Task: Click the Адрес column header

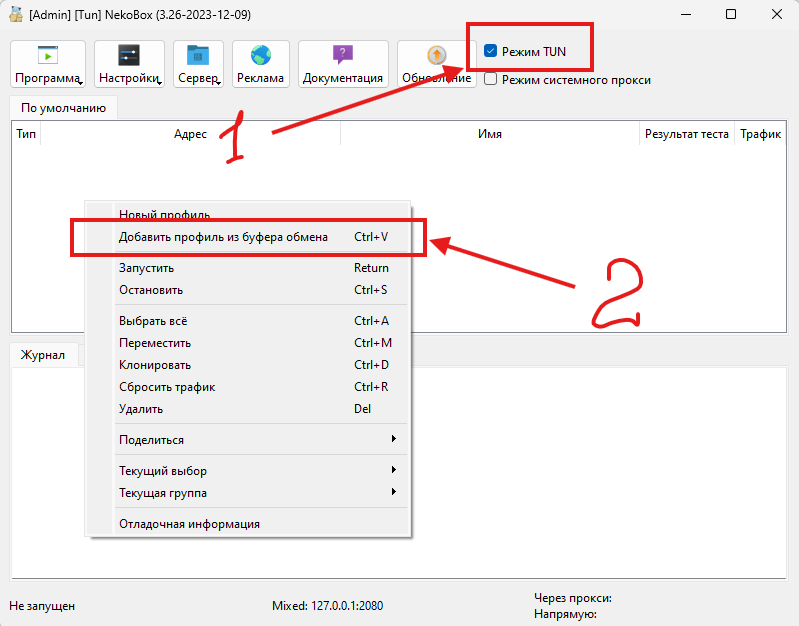Action: point(190,134)
